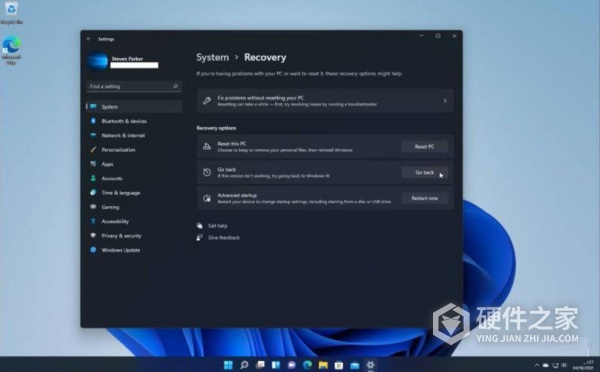600x372 pixels.
Task: Open Time & language settings
Action: 134,193
